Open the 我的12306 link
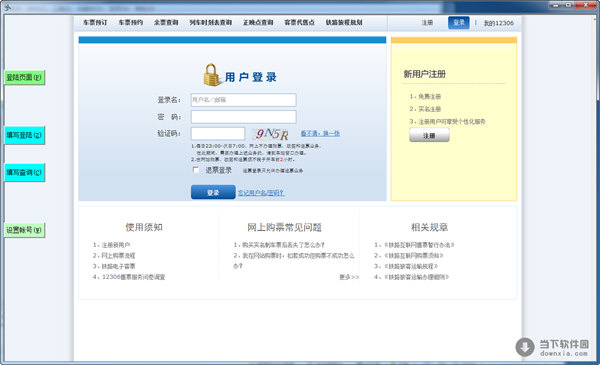 (499, 23)
